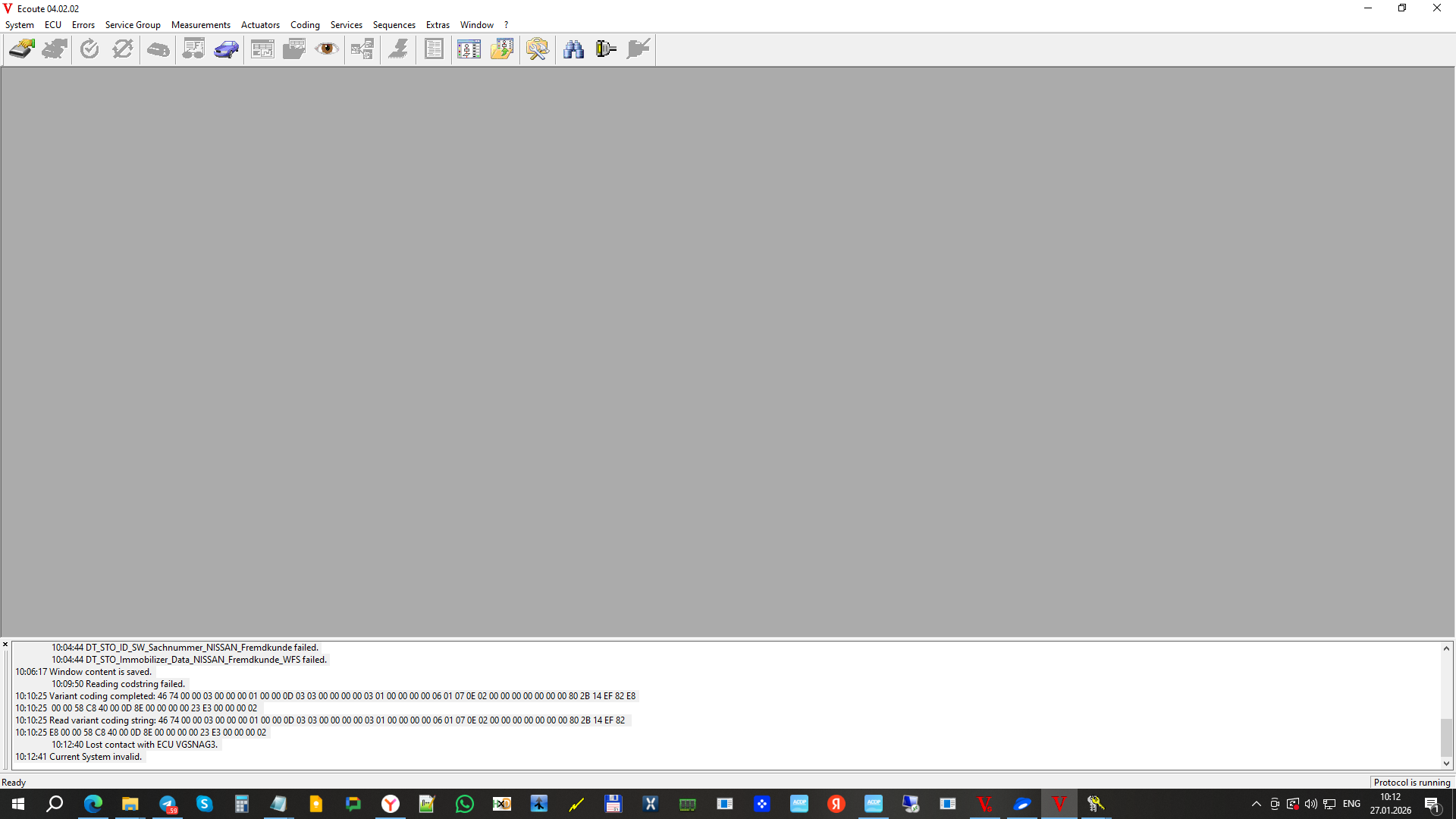Image resolution: width=1456 pixels, height=819 pixels.
Task: Open WhatsApp from the taskbar
Action: tap(464, 804)
